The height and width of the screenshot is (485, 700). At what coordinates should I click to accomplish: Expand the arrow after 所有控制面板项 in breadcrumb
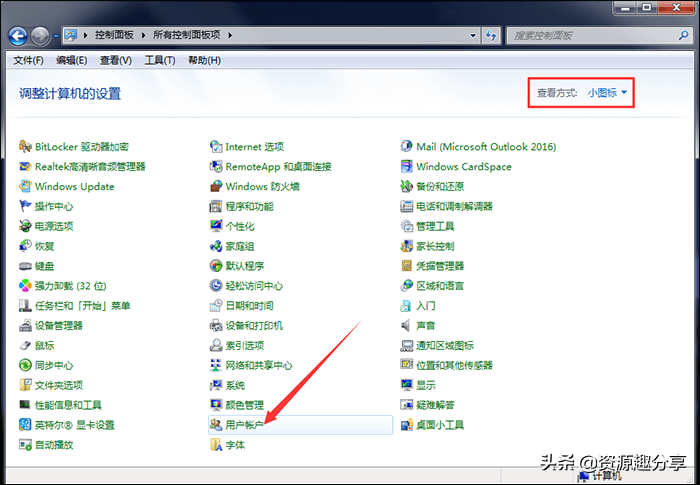click(x=230, y=35)
